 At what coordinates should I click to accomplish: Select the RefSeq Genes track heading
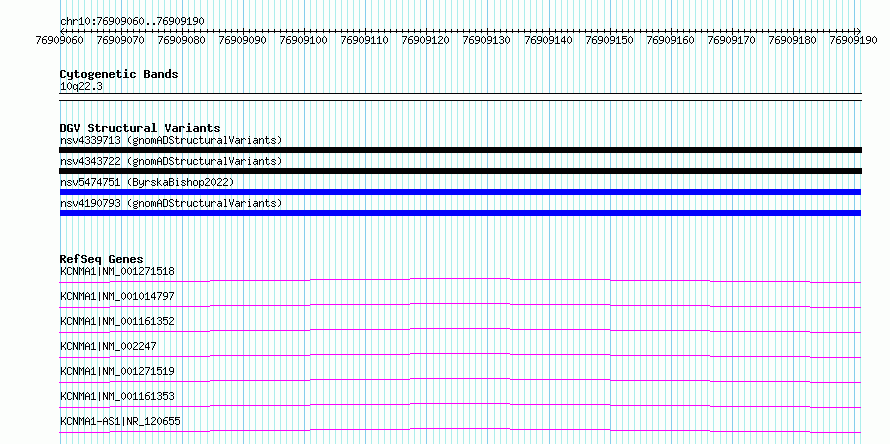[102, 259]
